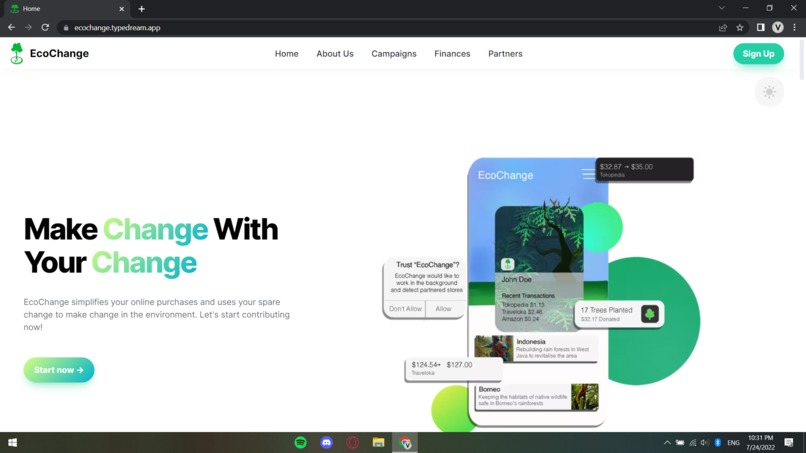
Task: Click the $32.87 → $35.00 Tokopedia card
Action: (644, 170)
